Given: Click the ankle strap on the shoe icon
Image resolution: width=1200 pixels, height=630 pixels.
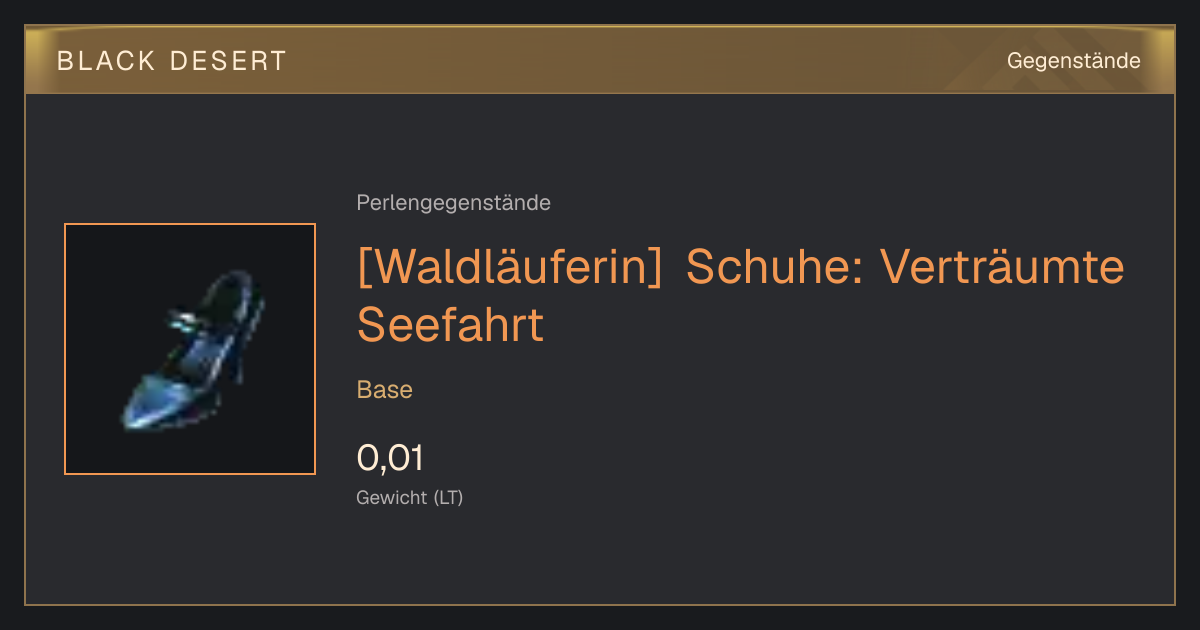Looking at the screenshot, I should (192, 320).
